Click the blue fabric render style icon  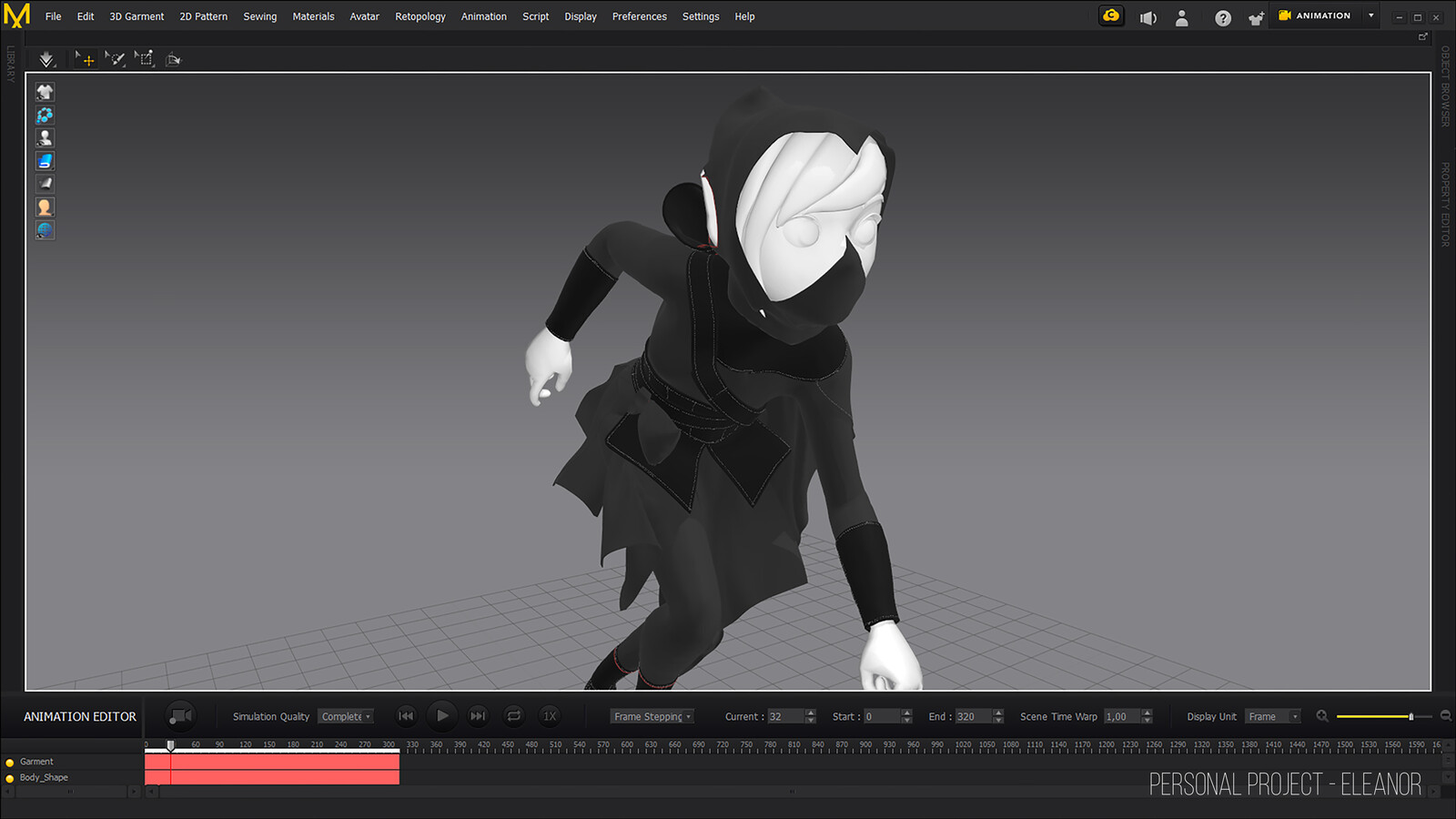coord(45,161)
